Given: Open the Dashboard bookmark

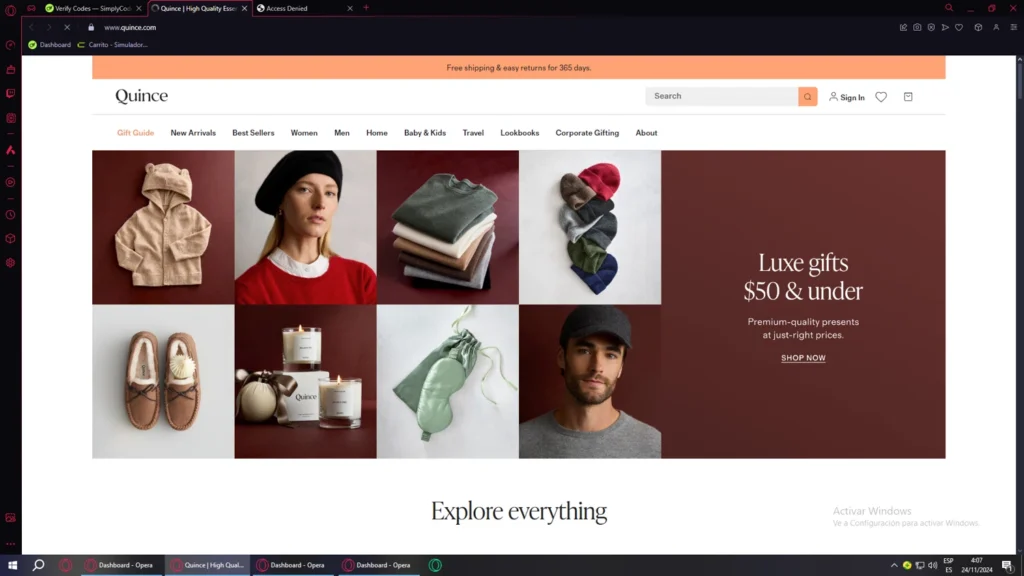Looking at the screenshot, I should click(50, 45).
